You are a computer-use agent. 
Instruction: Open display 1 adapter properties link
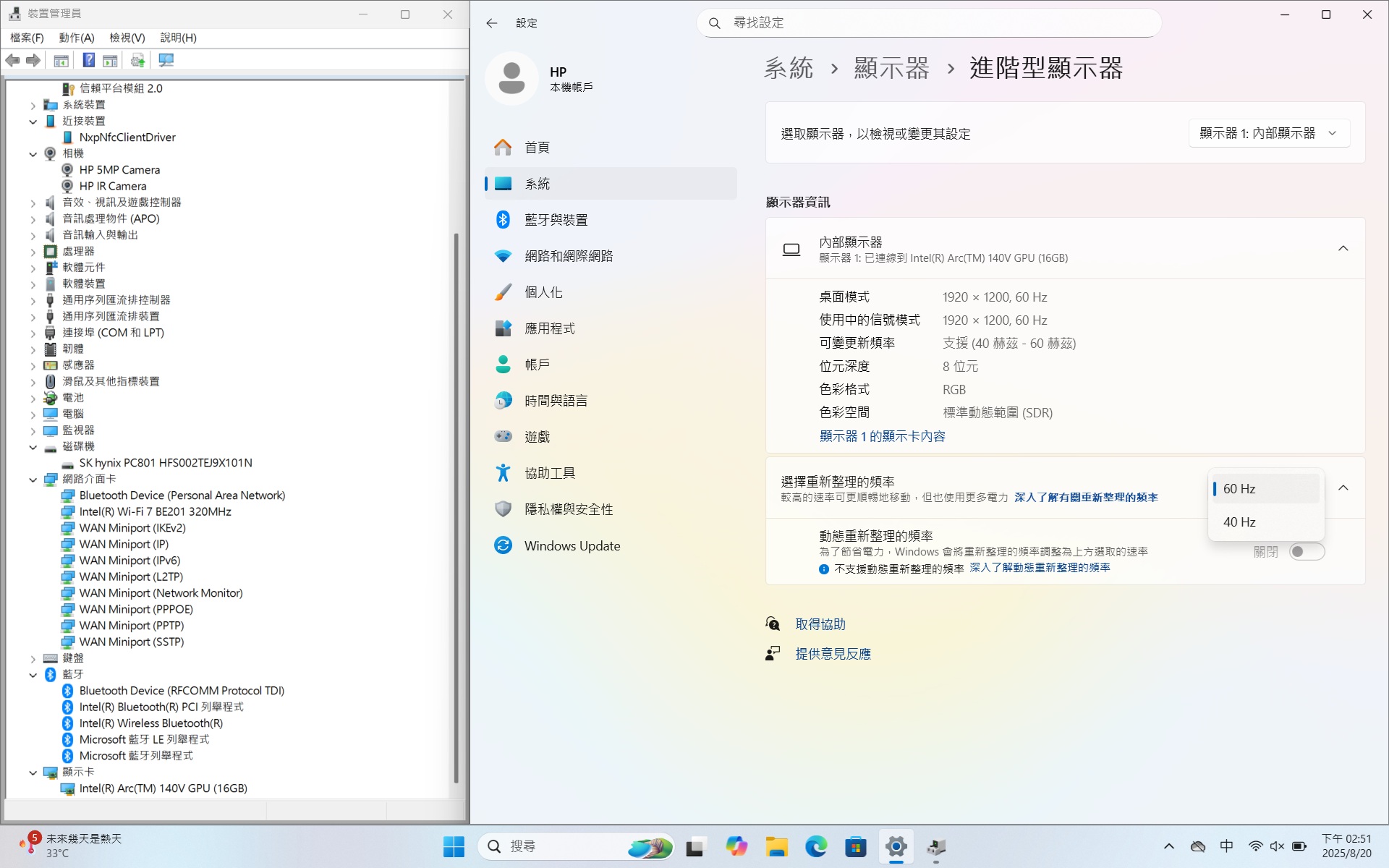pyautogui.click(x=882, y=436)
